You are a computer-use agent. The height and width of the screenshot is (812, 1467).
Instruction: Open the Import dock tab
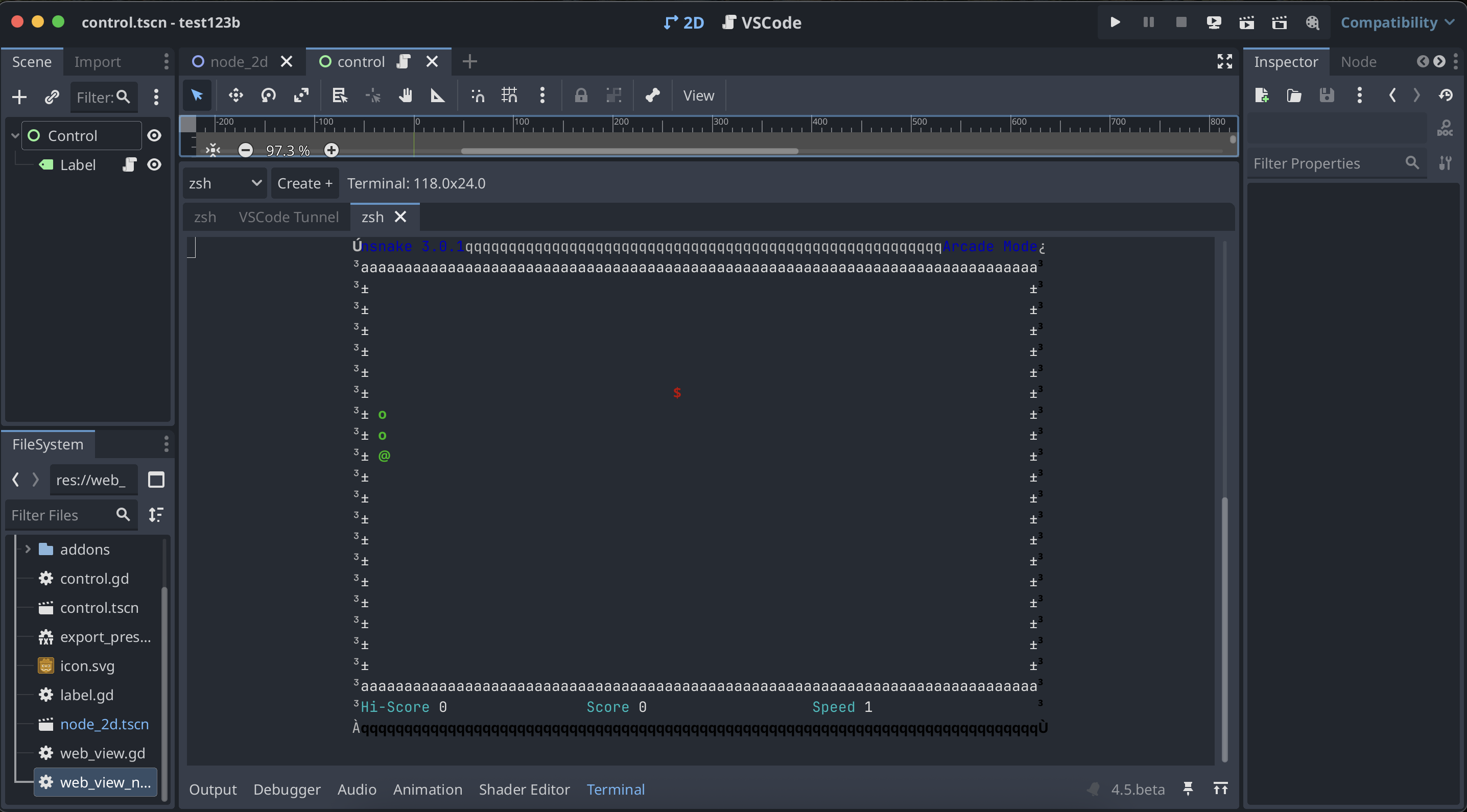(x=98, y=61)
